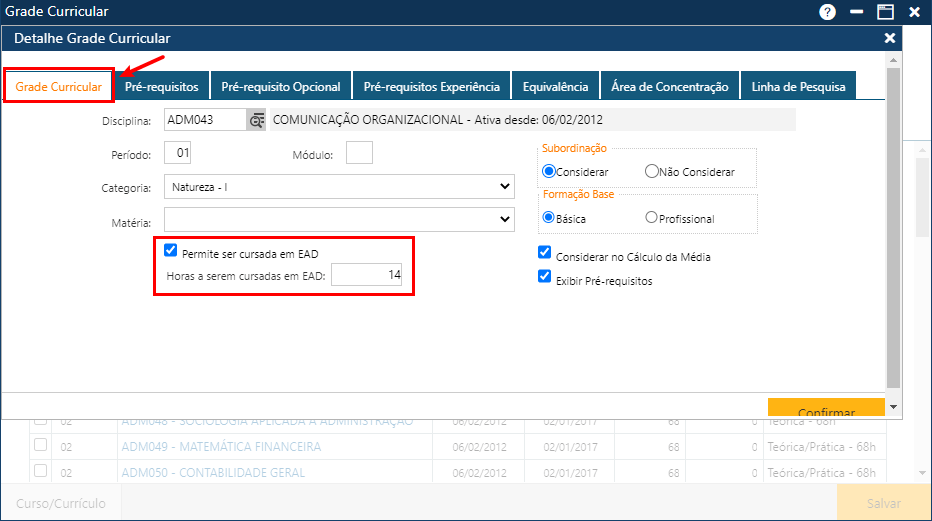The width and height of the screenshot is (932, 521).
Task: Click the Módulo input box
Action: 359,153
